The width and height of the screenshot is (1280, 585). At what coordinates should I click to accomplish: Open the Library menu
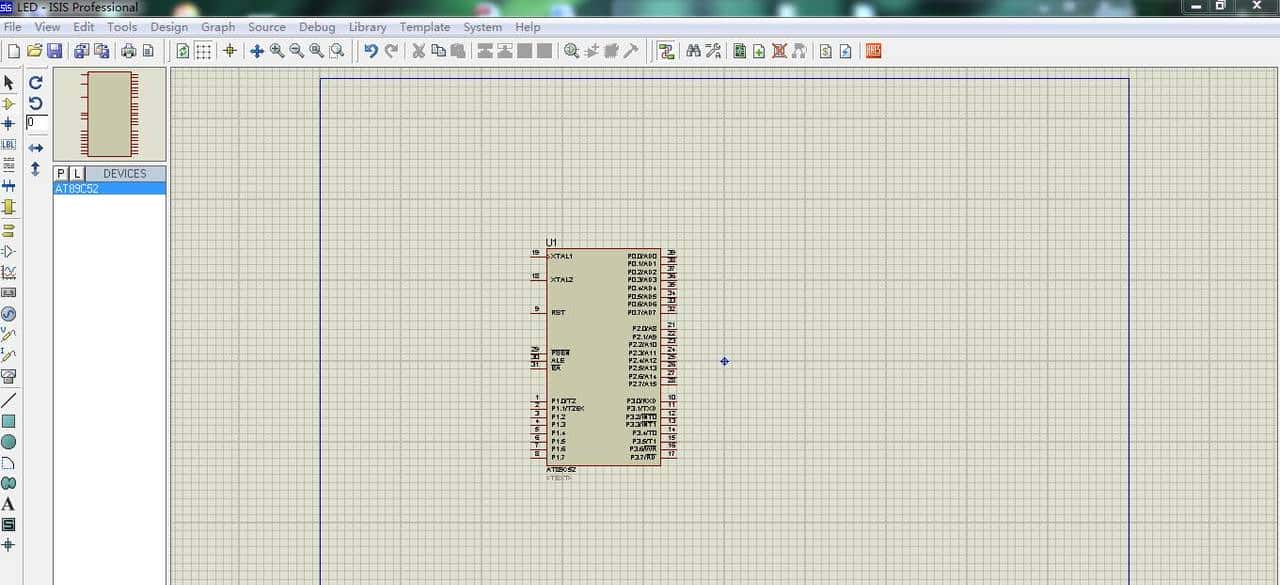tap(367, 27)
